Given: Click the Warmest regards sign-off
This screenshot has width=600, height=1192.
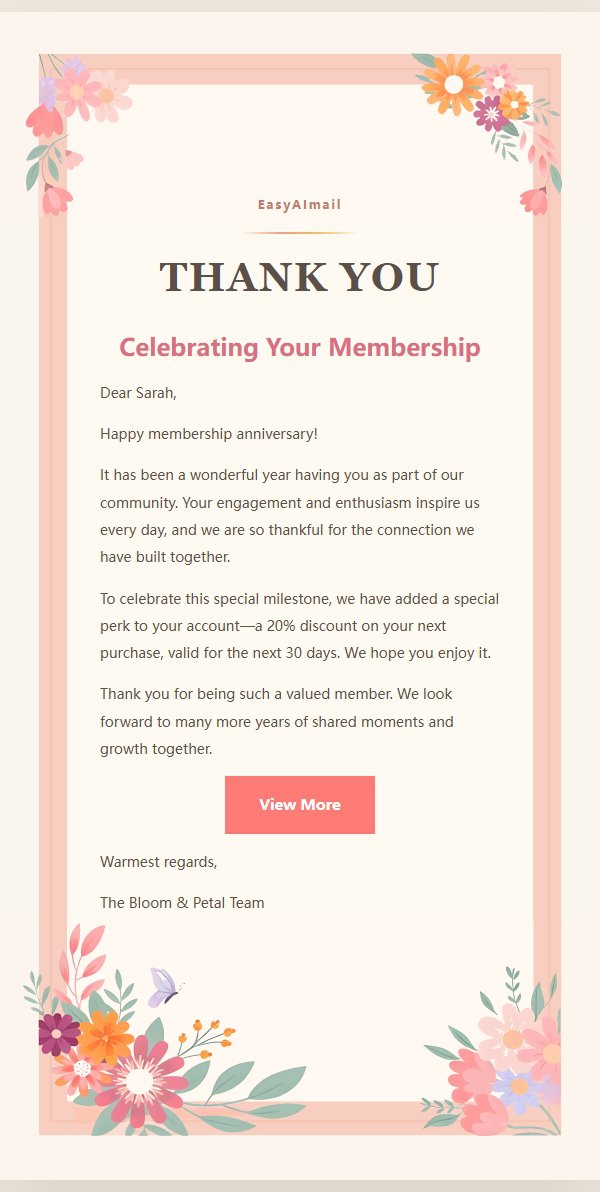Looking at the screenshot, I should pos(159,862).
